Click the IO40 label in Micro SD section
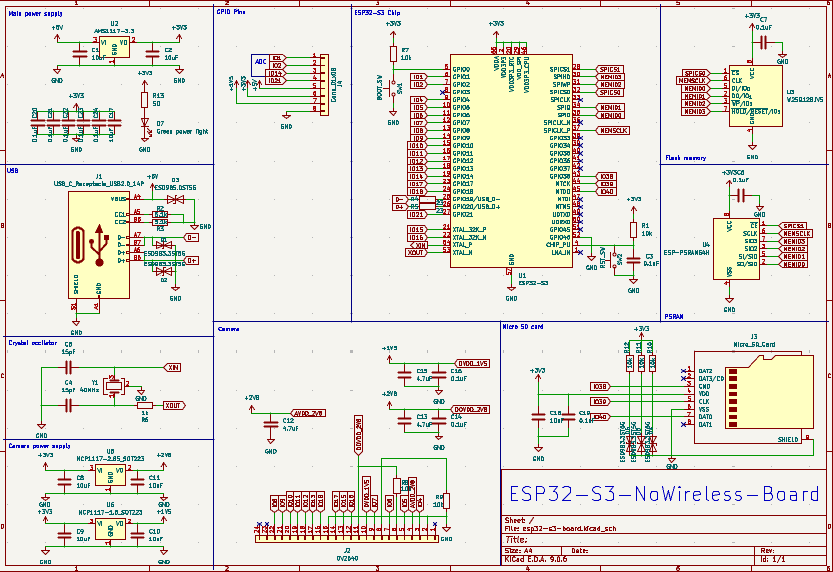Viewport: 833px width, 572px height. [x=600, y=417]
